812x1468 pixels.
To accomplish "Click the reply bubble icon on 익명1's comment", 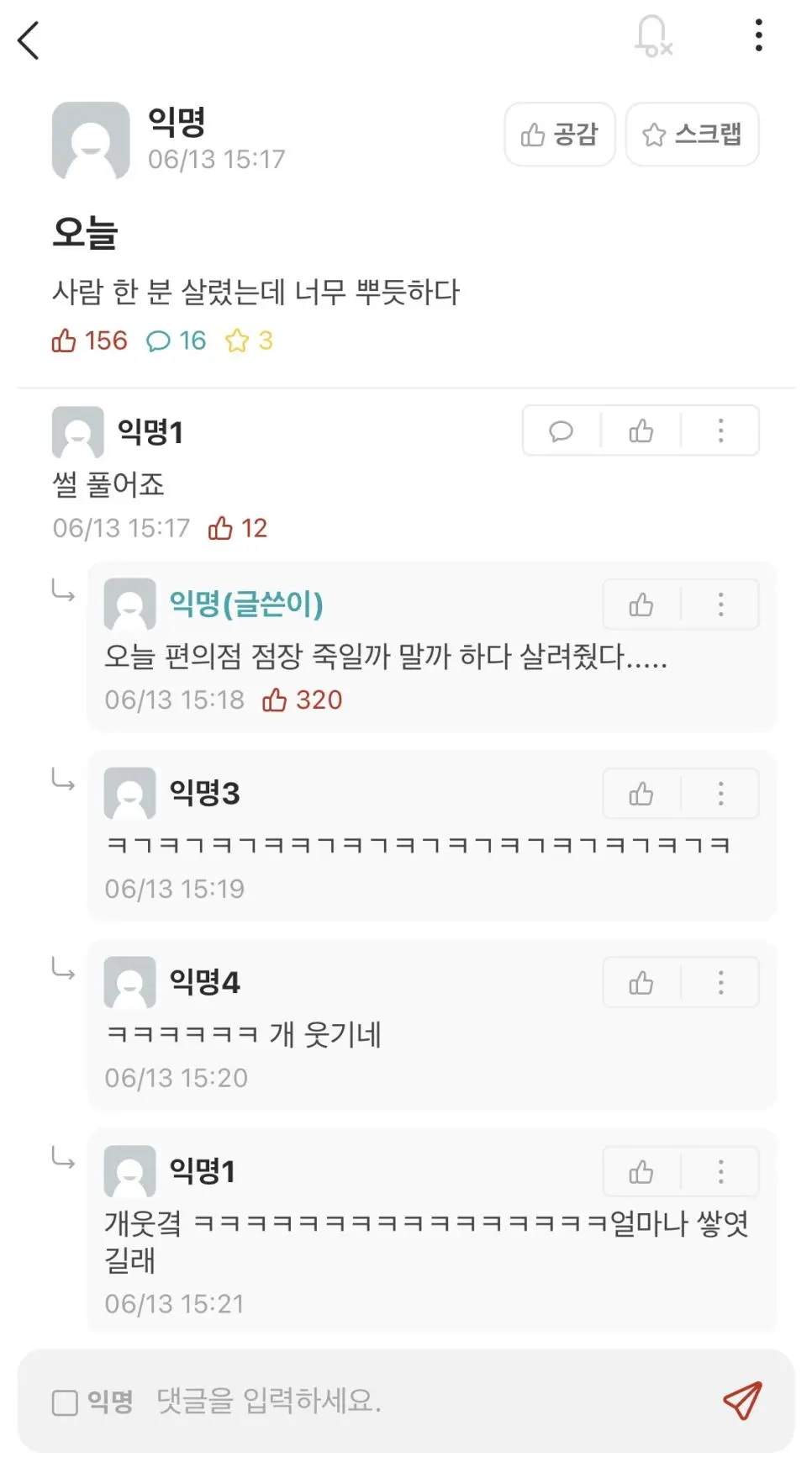I will pyautogui.click(x=561, y=431).
